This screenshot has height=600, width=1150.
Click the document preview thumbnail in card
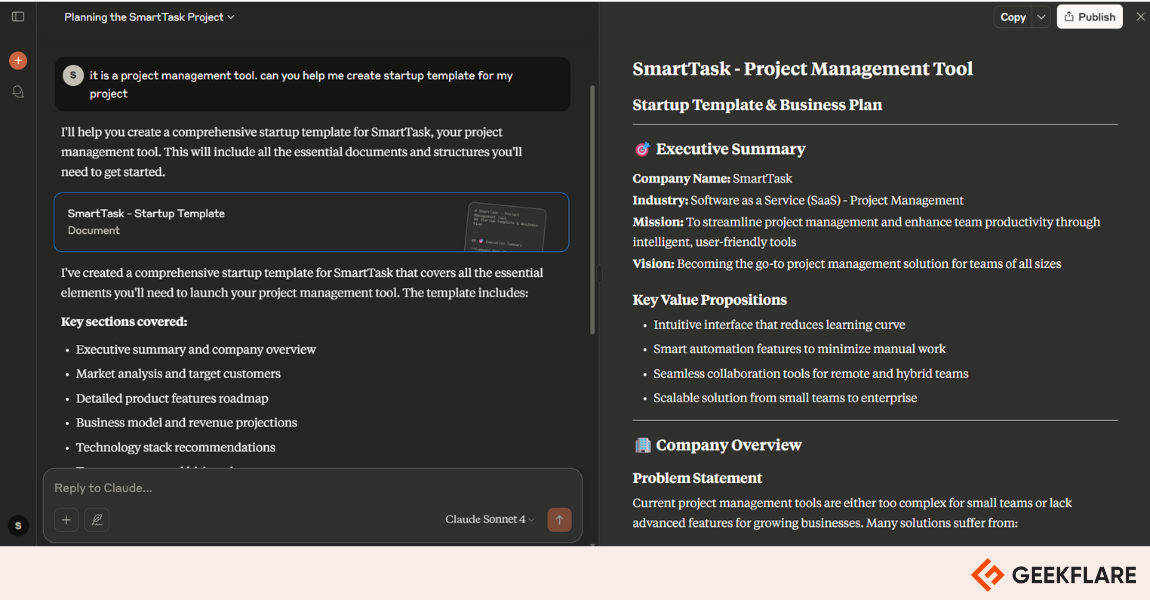point(506,226)
